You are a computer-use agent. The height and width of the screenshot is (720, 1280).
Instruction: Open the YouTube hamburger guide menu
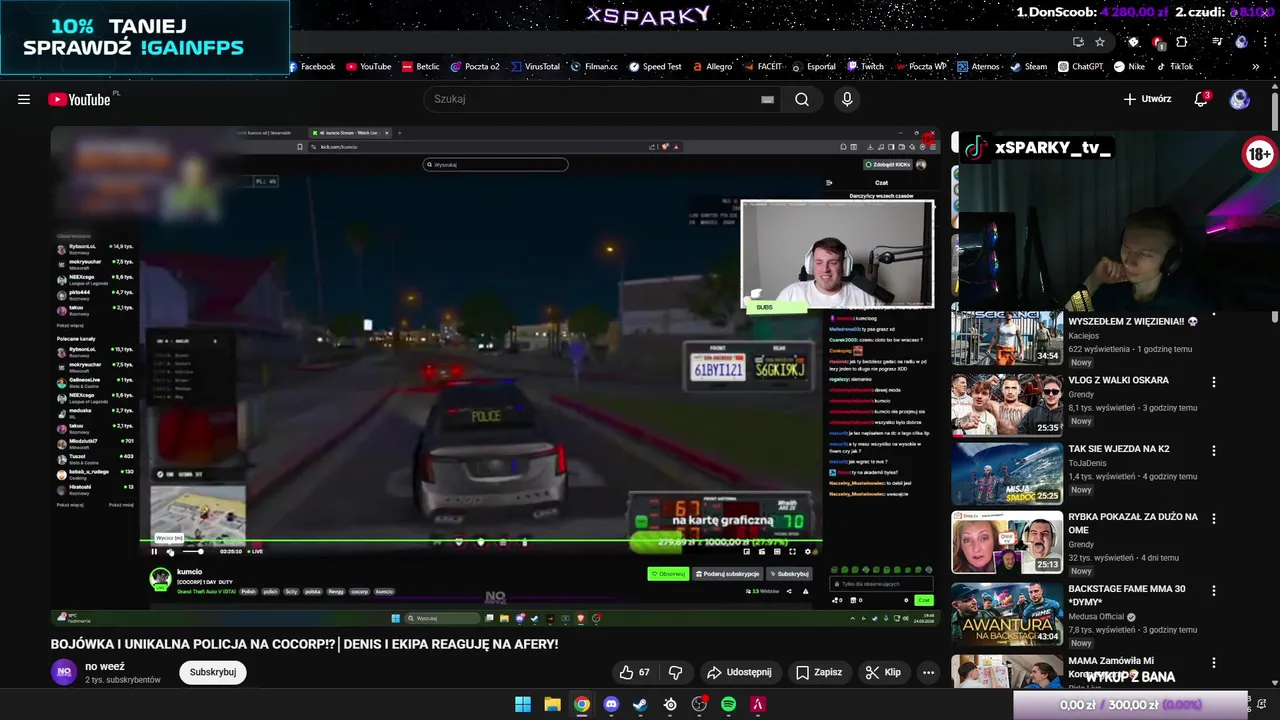[24, 99]
